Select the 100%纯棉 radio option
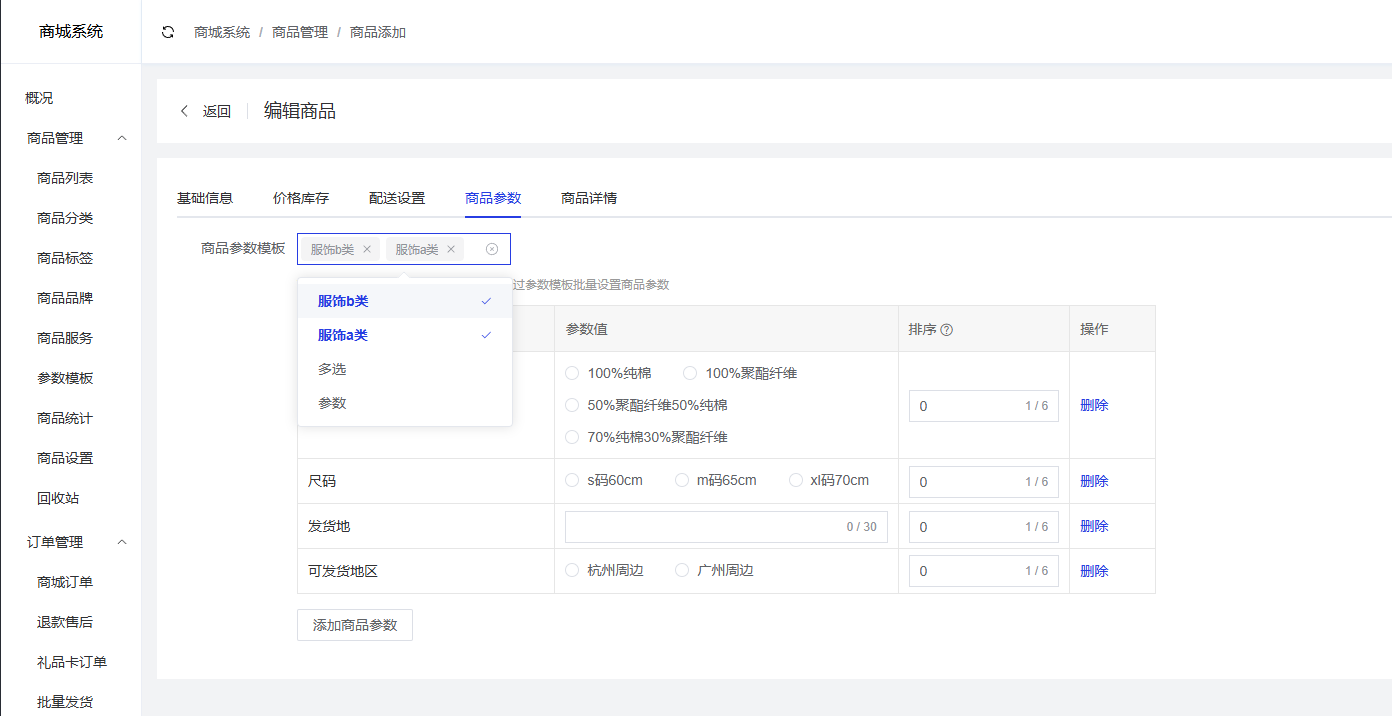Image resolution: width=1392 pixels, height=716 pixels. click(572, 373)
